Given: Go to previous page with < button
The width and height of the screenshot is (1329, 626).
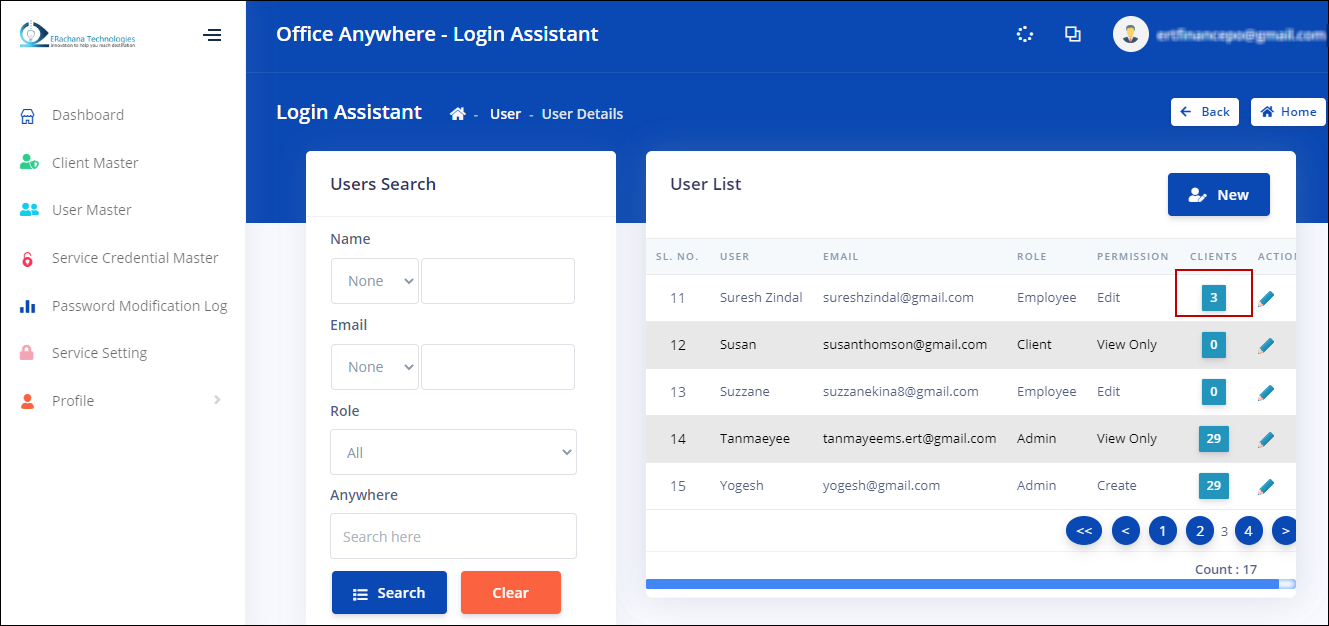Looking at the screenshot, I should click(x=1126, y=531).
